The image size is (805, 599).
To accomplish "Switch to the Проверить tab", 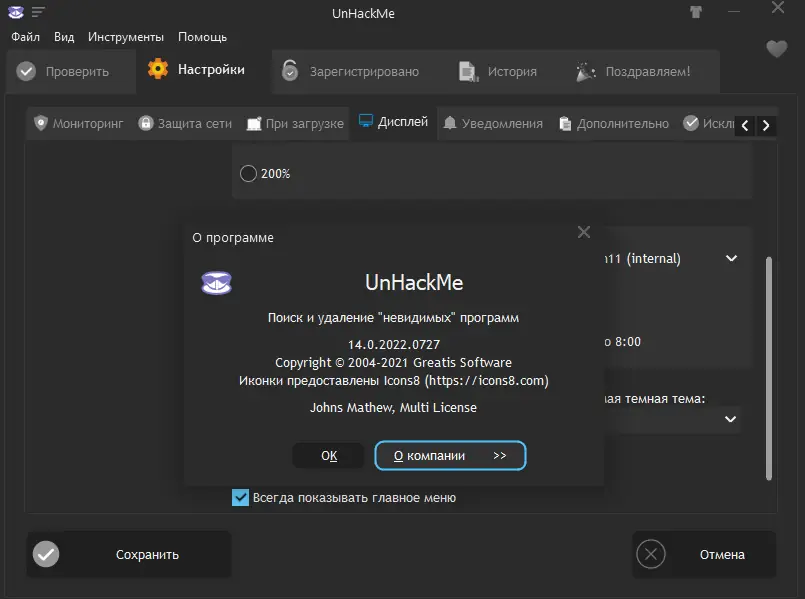I will click(x=71, y=71).
